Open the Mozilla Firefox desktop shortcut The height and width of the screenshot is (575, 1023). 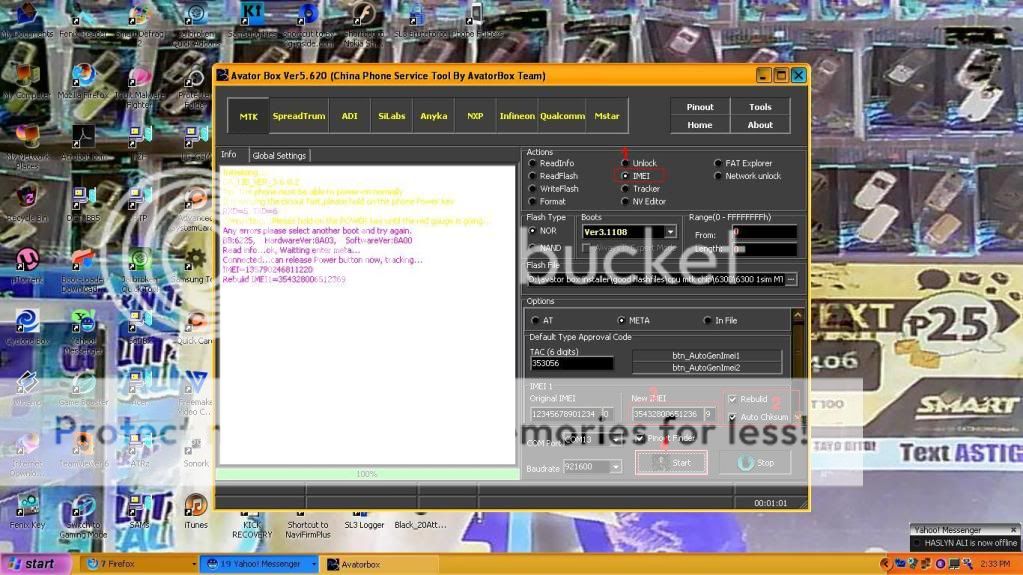click(83, 80)
